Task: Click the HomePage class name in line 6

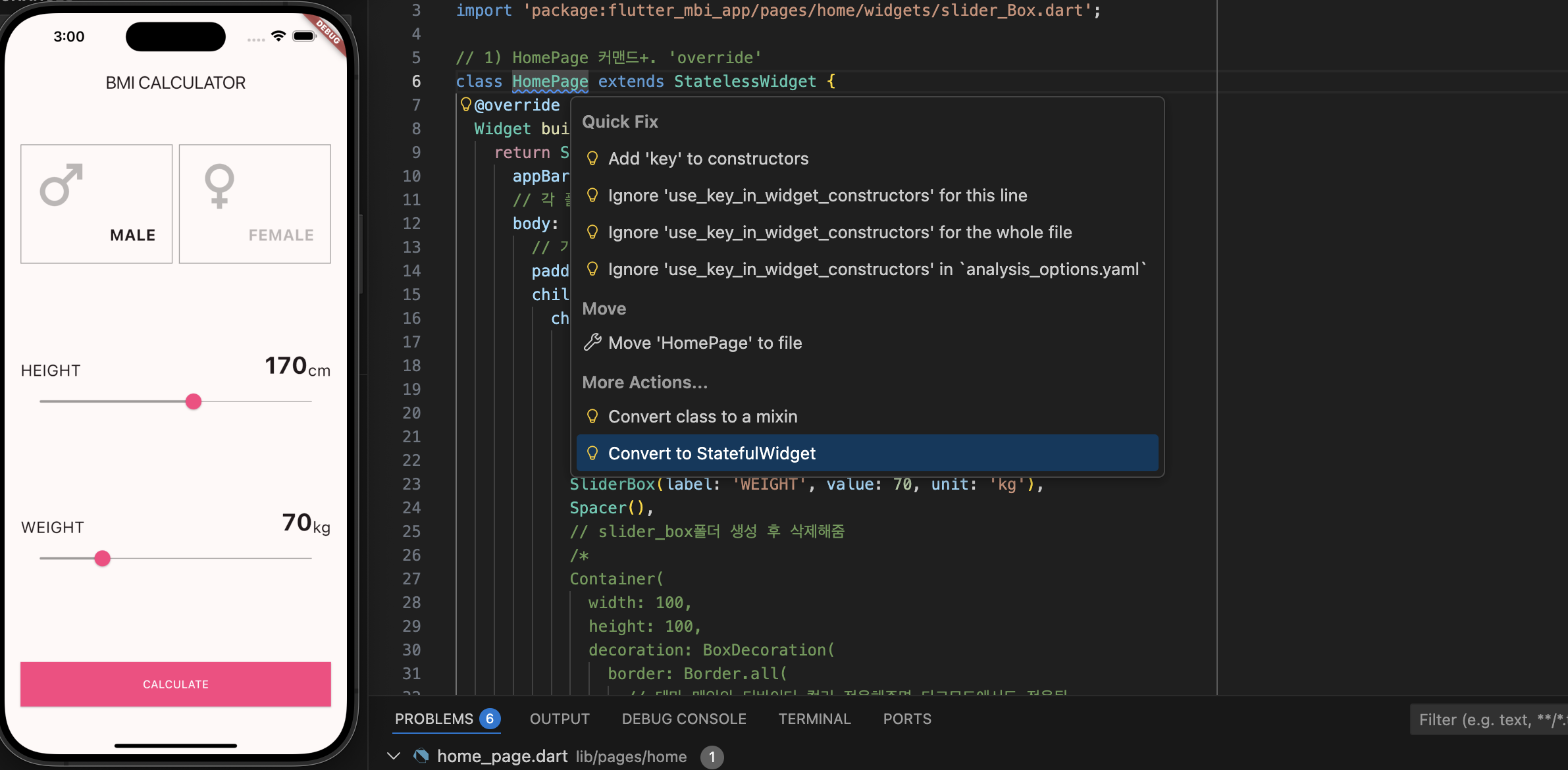Action: coord(550,82)
